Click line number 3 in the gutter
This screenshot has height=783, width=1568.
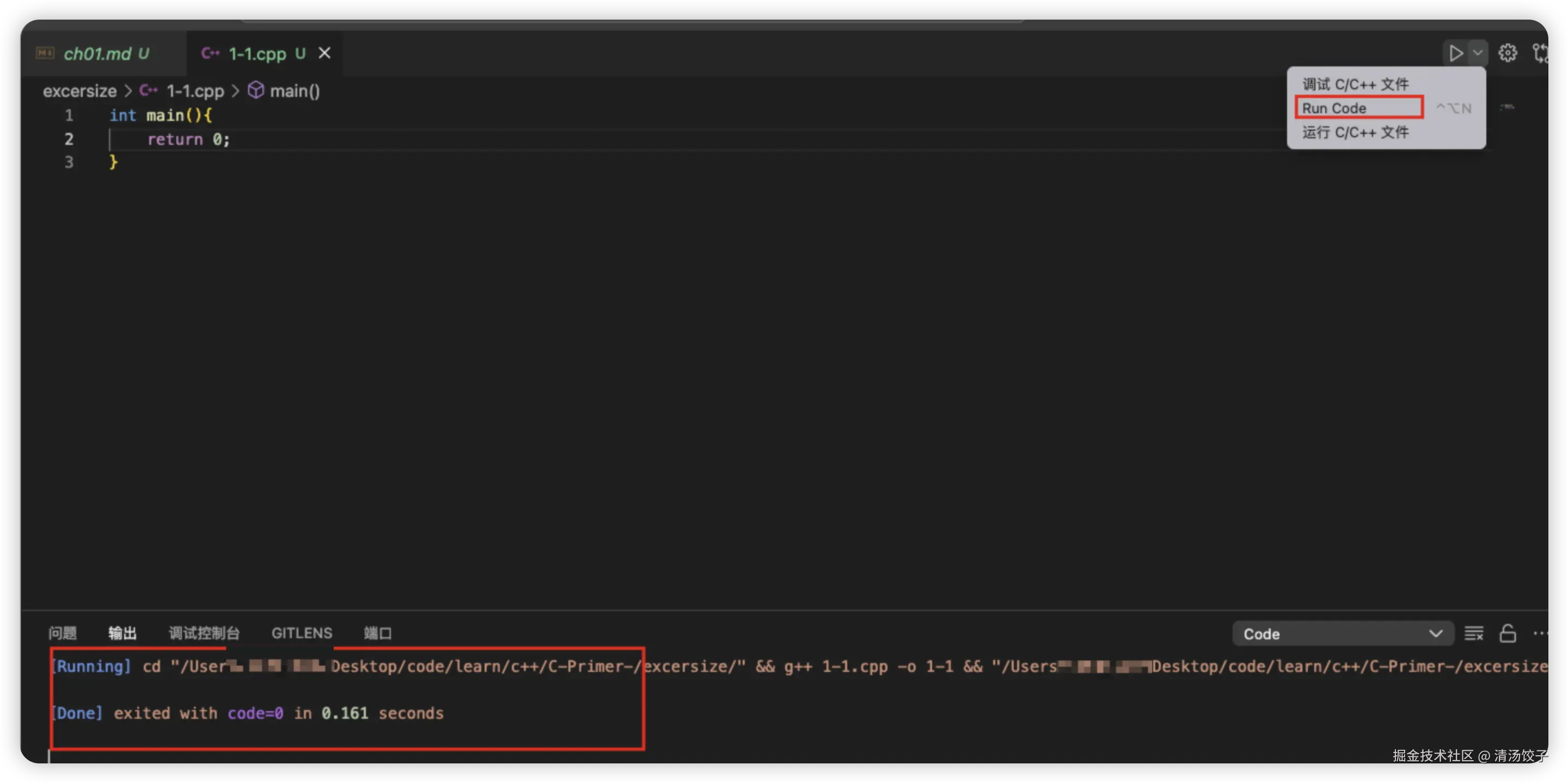pos(69,162)
